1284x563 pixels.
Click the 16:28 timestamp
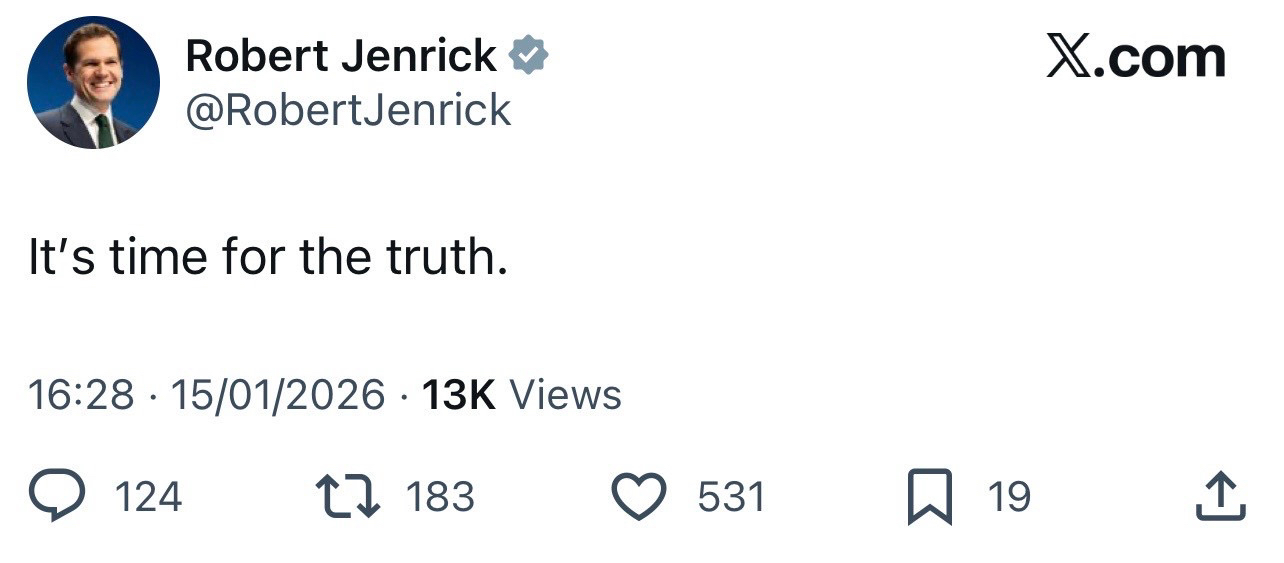click(x=81, y=395)
